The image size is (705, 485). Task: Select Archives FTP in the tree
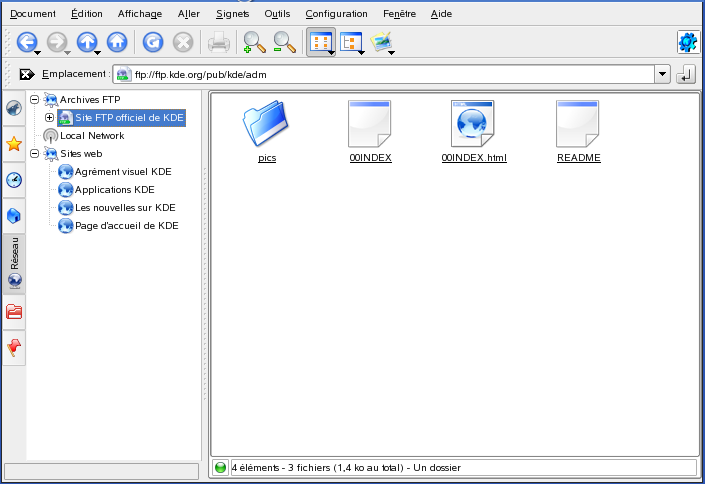tap(90, 99)
